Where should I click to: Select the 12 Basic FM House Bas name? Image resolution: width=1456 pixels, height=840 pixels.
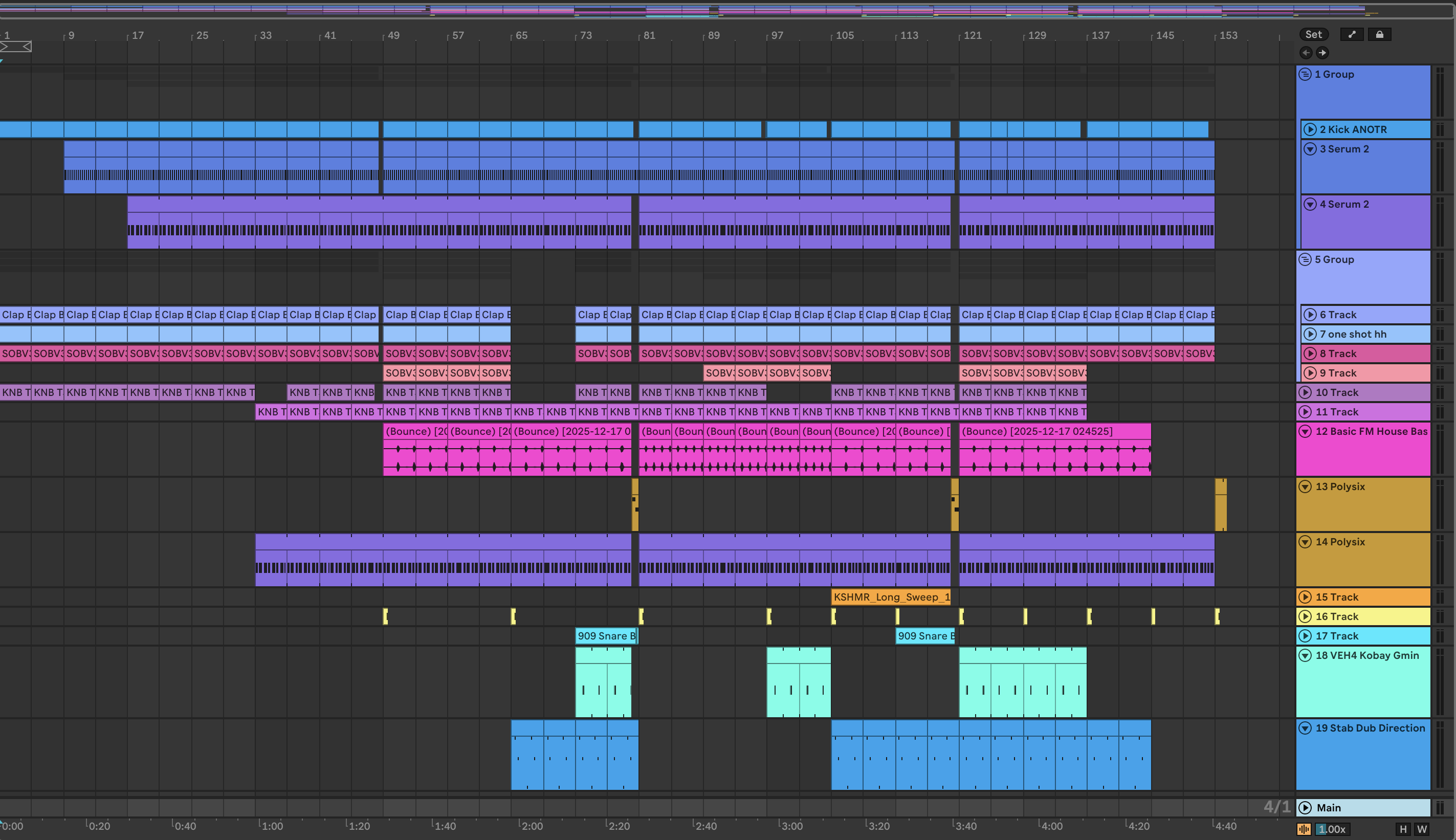[x=1371, y=432]
